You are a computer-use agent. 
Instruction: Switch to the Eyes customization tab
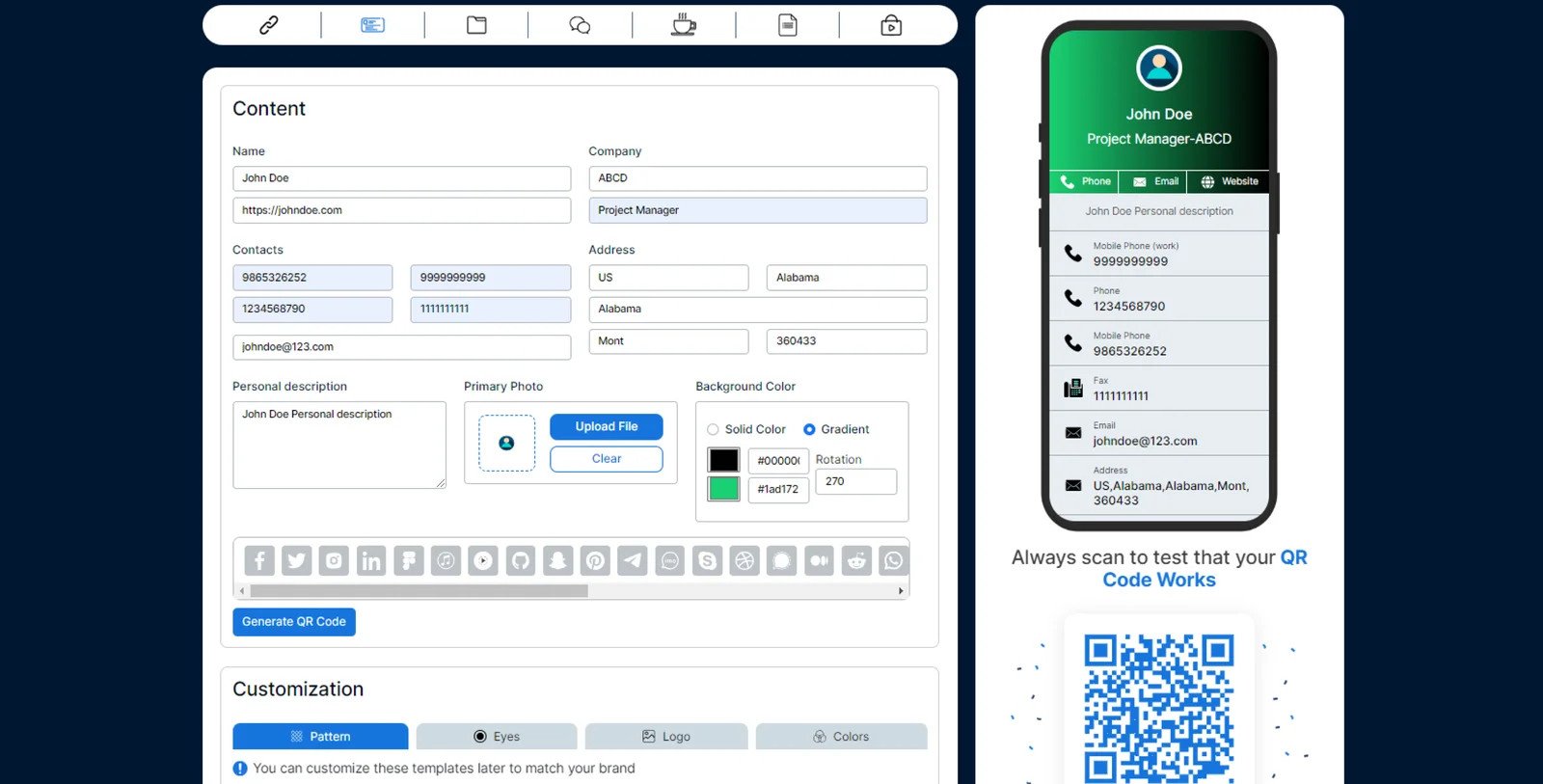pyautogui.click(x=497, y=737)
